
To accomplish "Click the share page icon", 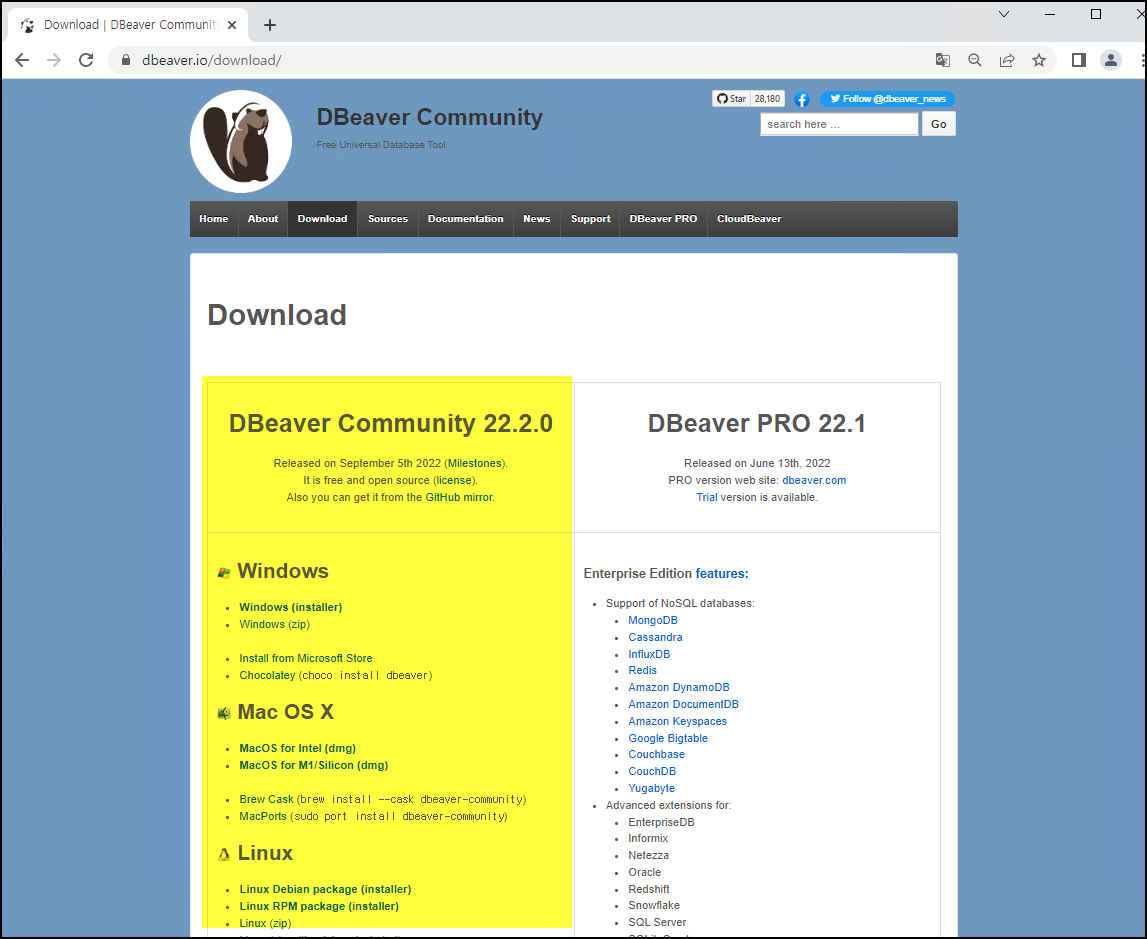I will (x=1007, y=60).
